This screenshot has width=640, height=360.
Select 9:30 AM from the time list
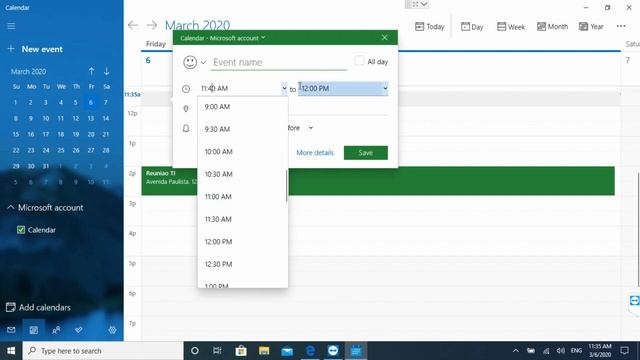[243, 129]
